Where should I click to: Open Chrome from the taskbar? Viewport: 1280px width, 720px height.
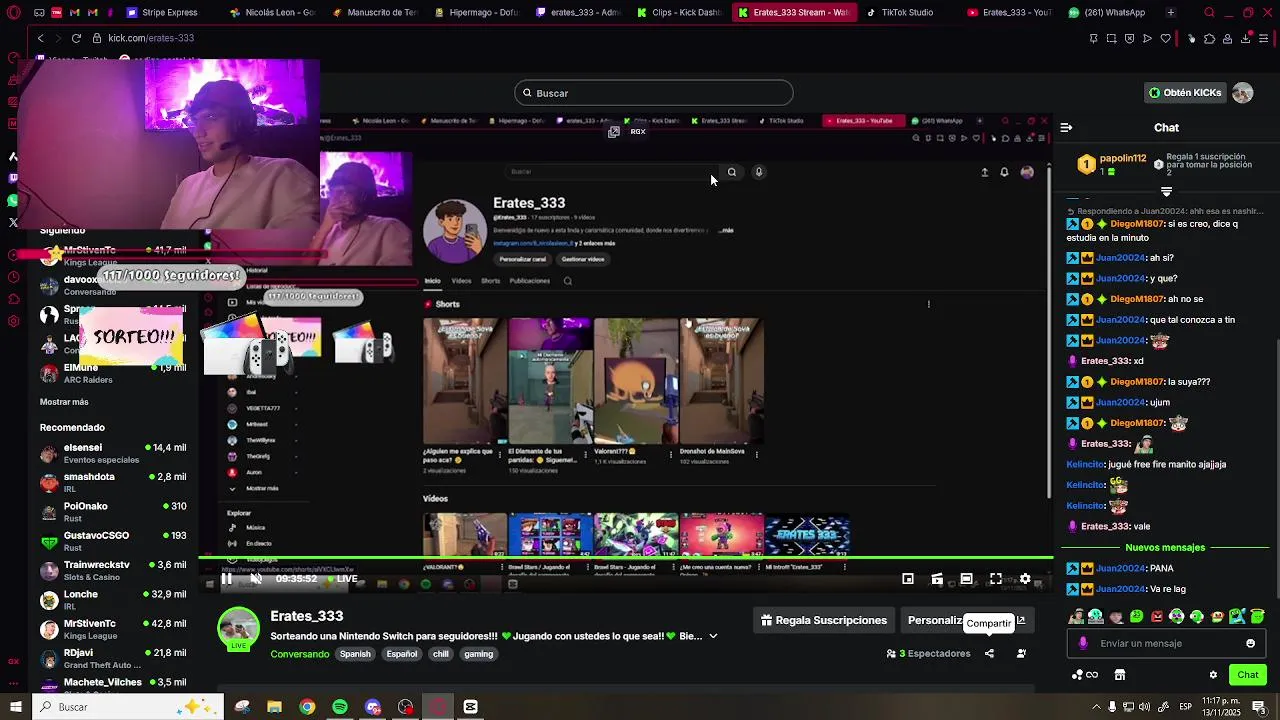click(307, 707)
